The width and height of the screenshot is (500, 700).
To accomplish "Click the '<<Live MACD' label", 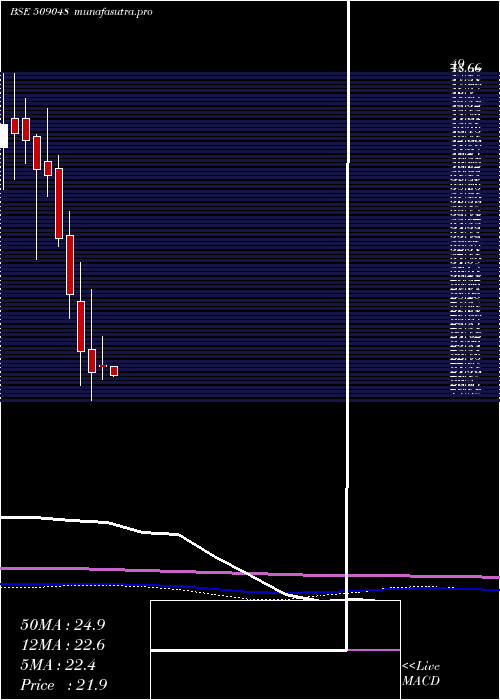I will pos(421,674).
